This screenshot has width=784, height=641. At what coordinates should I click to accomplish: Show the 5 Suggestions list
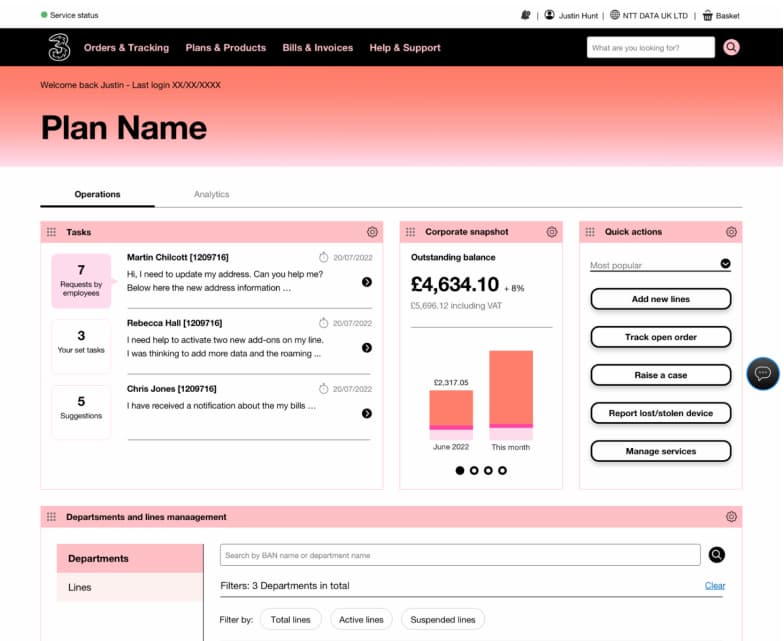click(81, 412)
